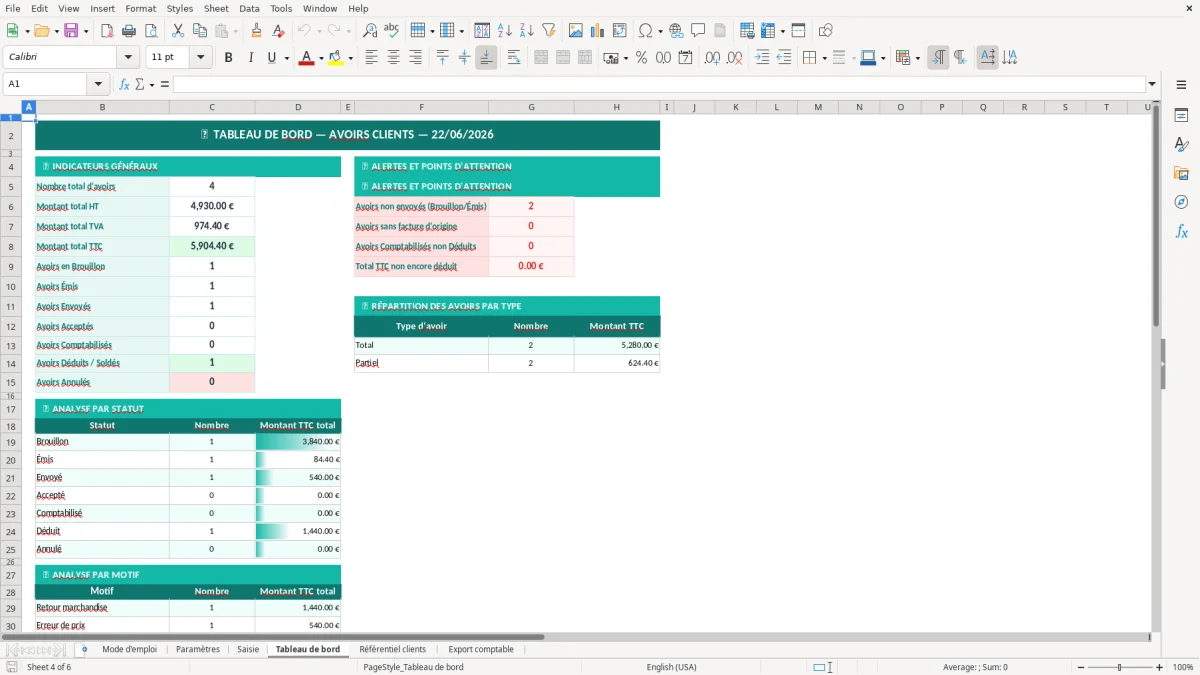The width and height of the screenshot is (1200, 675).
Task: Click the Insert Image icon
Action: tap(576, 31)
